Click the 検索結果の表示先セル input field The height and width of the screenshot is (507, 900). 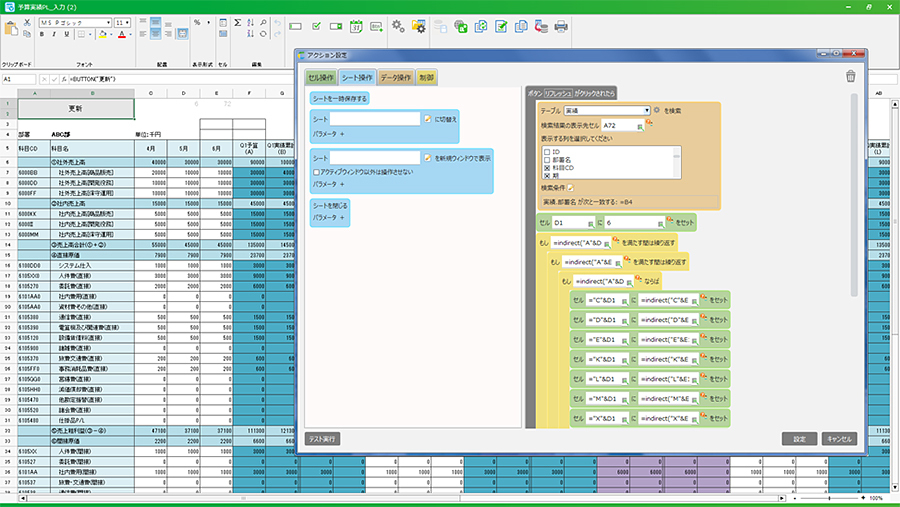click(616, 125)
